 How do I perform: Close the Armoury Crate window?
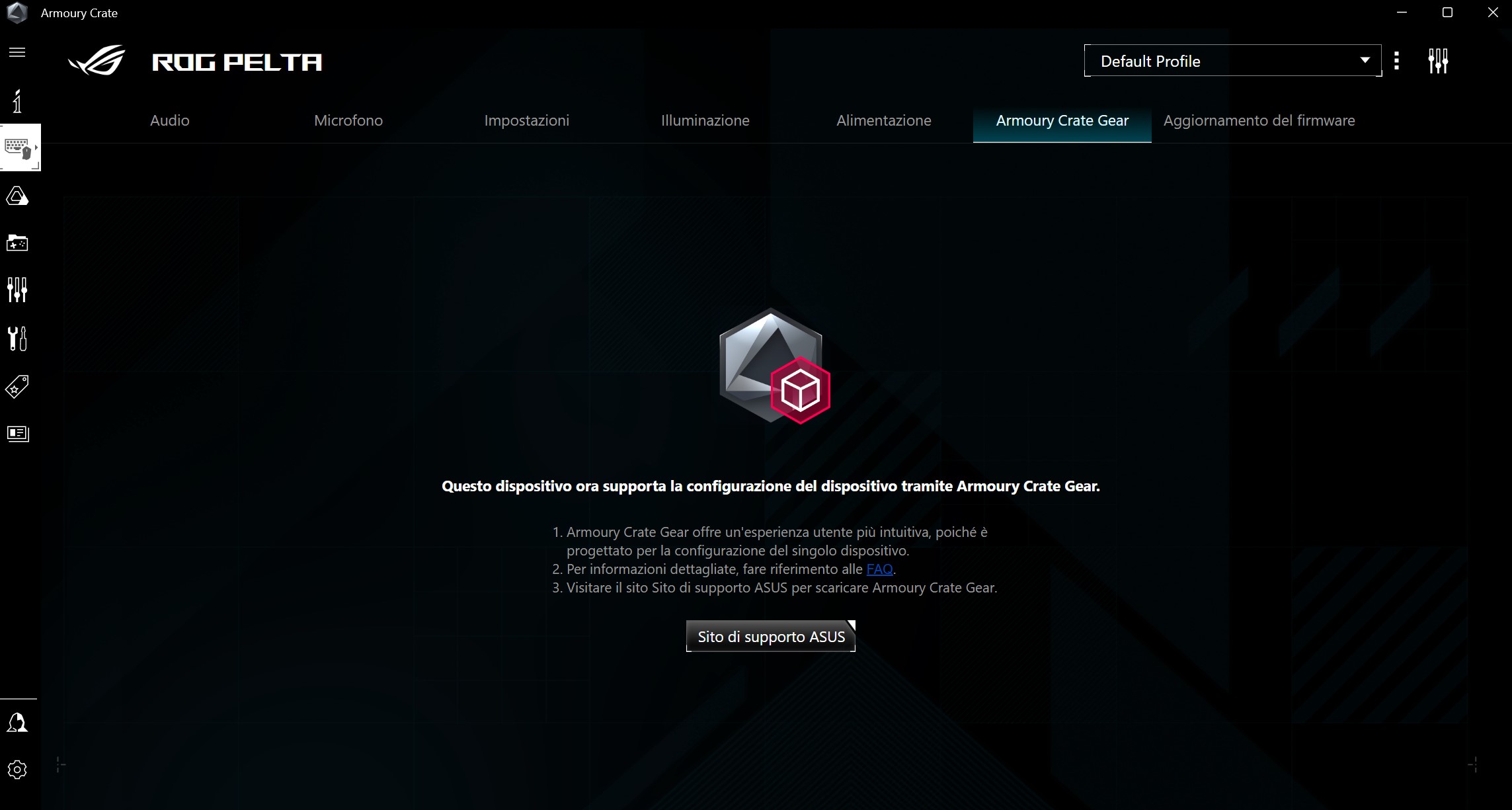(1493, 13)
